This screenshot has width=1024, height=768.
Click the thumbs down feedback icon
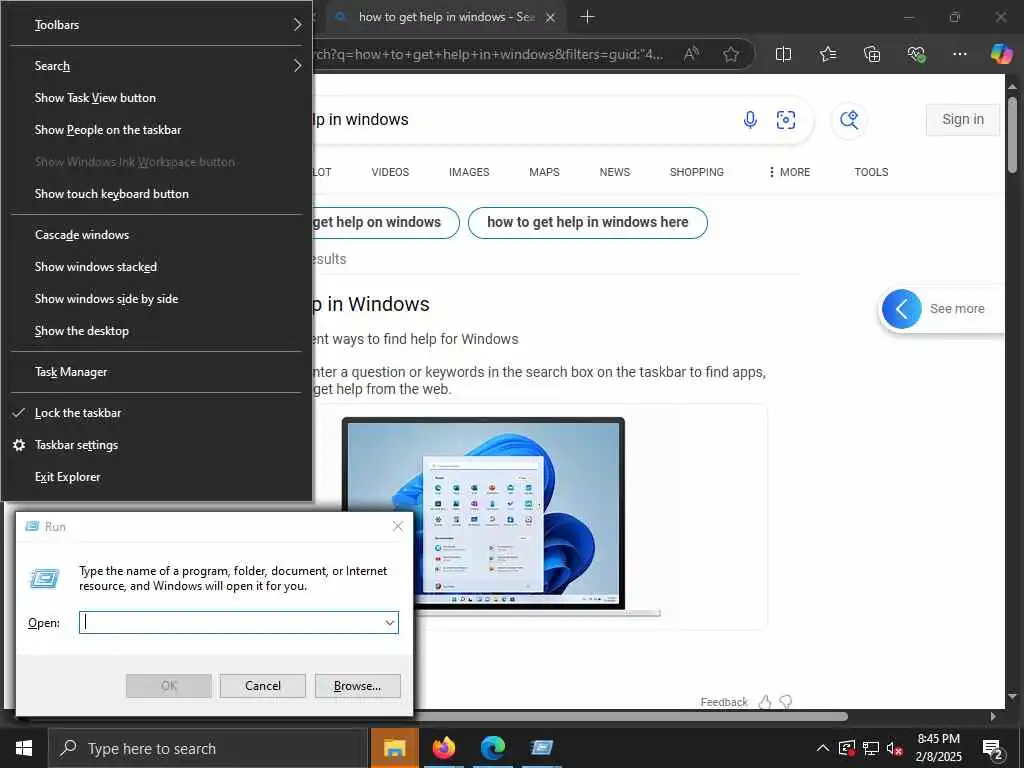(x=786, y=702)
